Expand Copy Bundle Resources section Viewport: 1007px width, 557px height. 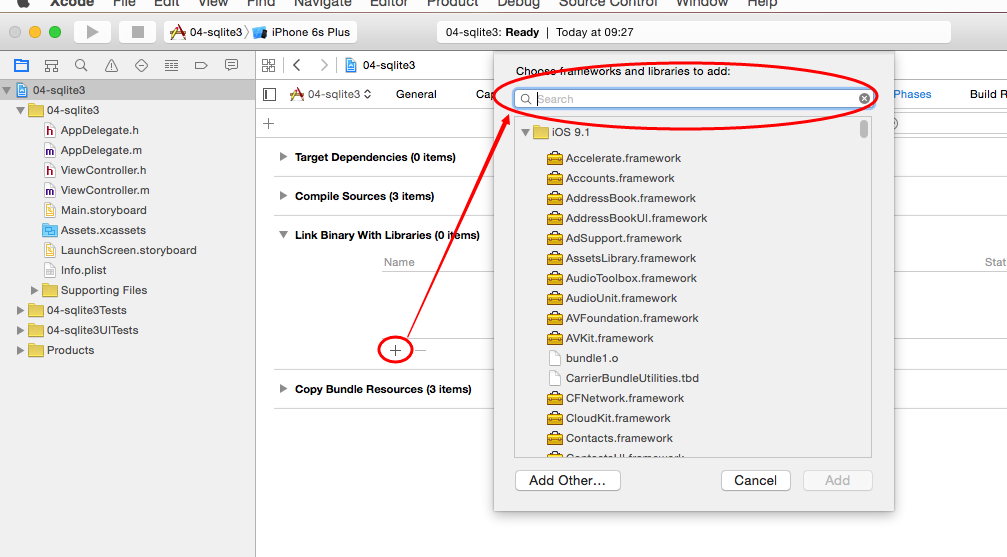[x=283, y=389]
